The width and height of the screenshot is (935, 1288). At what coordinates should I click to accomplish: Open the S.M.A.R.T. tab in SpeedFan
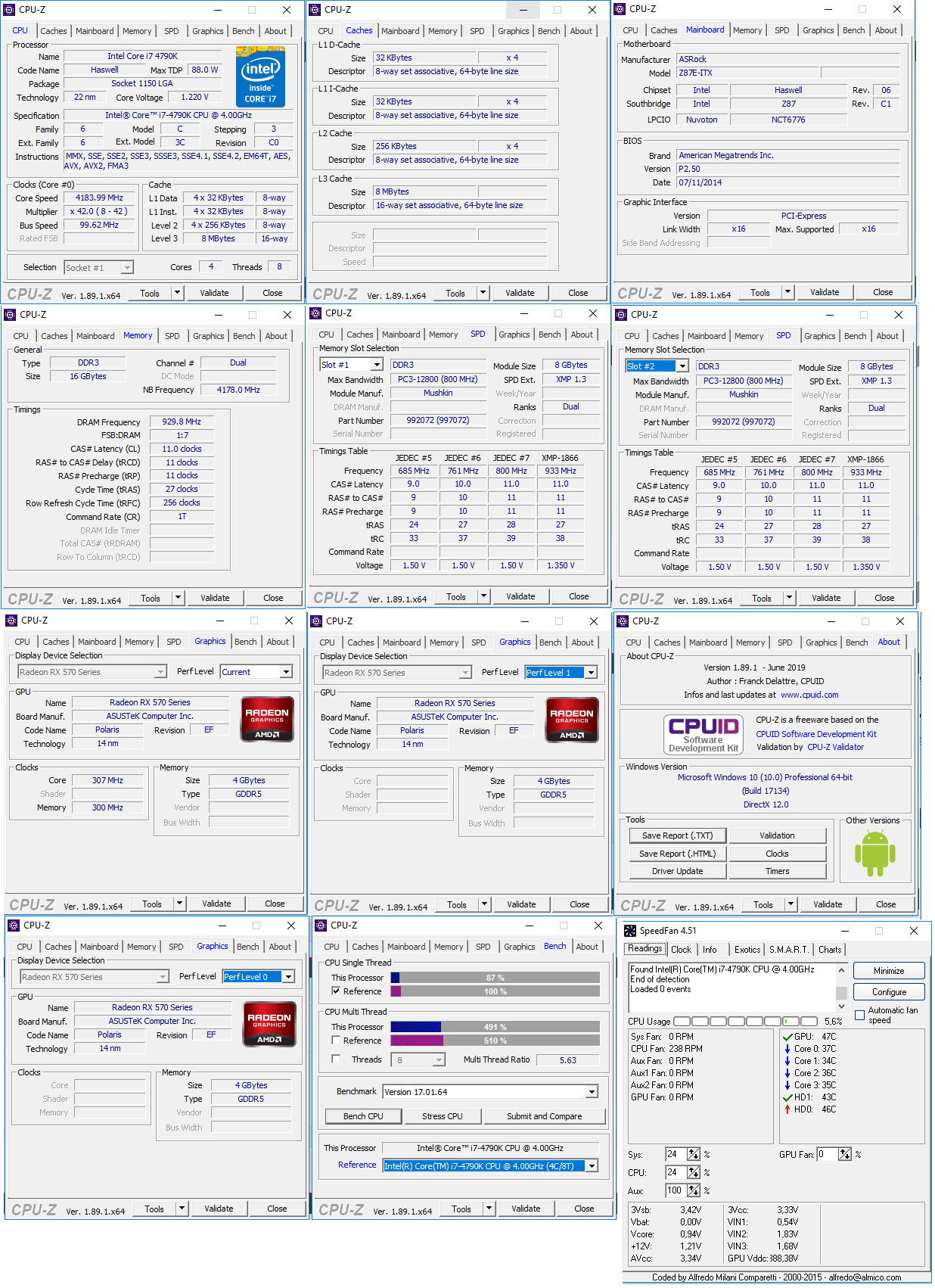[x=789, y=950]
